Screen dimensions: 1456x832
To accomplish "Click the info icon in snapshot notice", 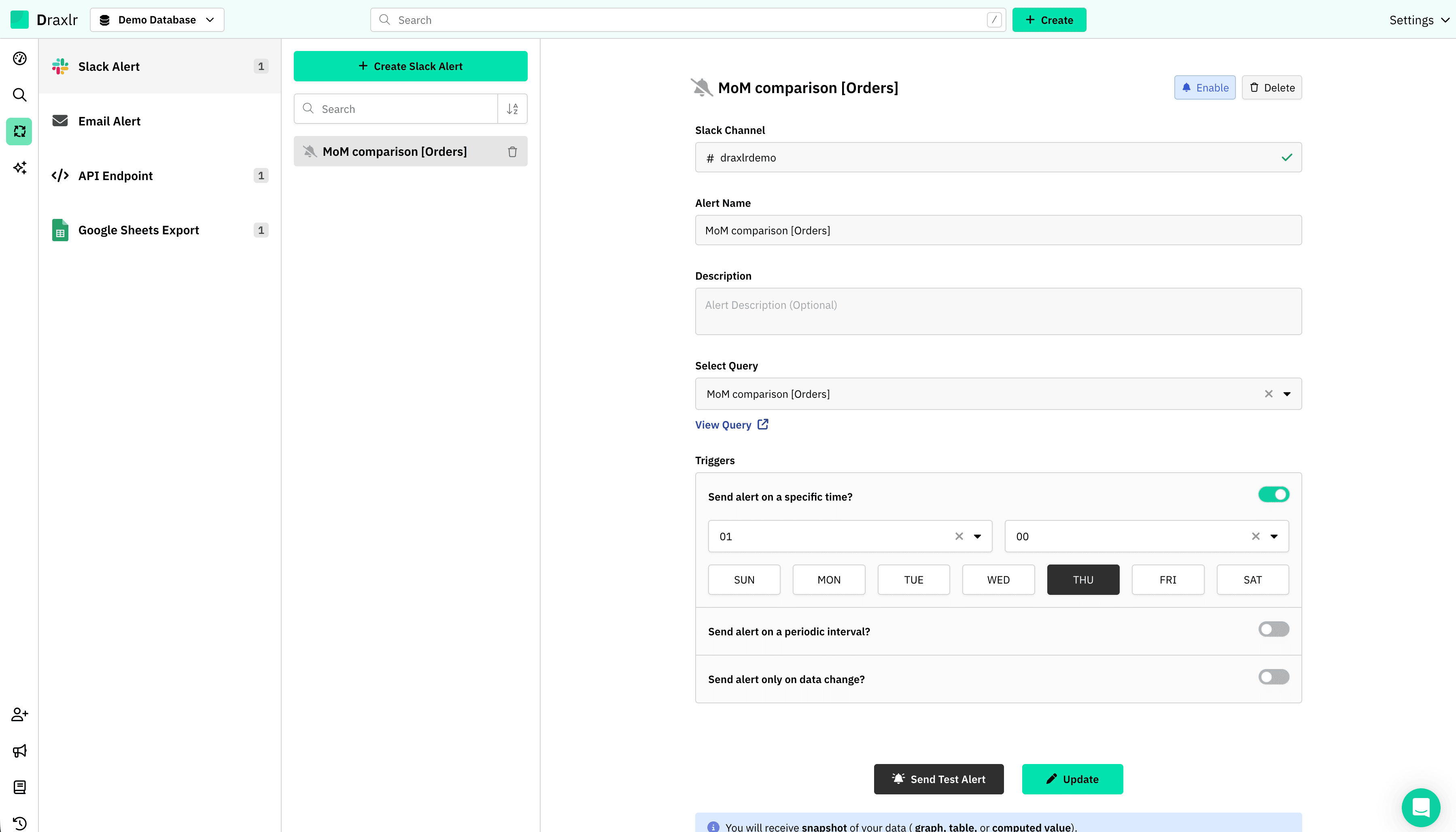I will coord(713,827).
